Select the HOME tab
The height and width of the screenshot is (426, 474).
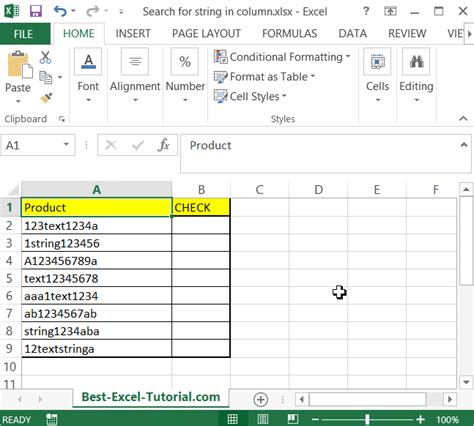[79, 34]
